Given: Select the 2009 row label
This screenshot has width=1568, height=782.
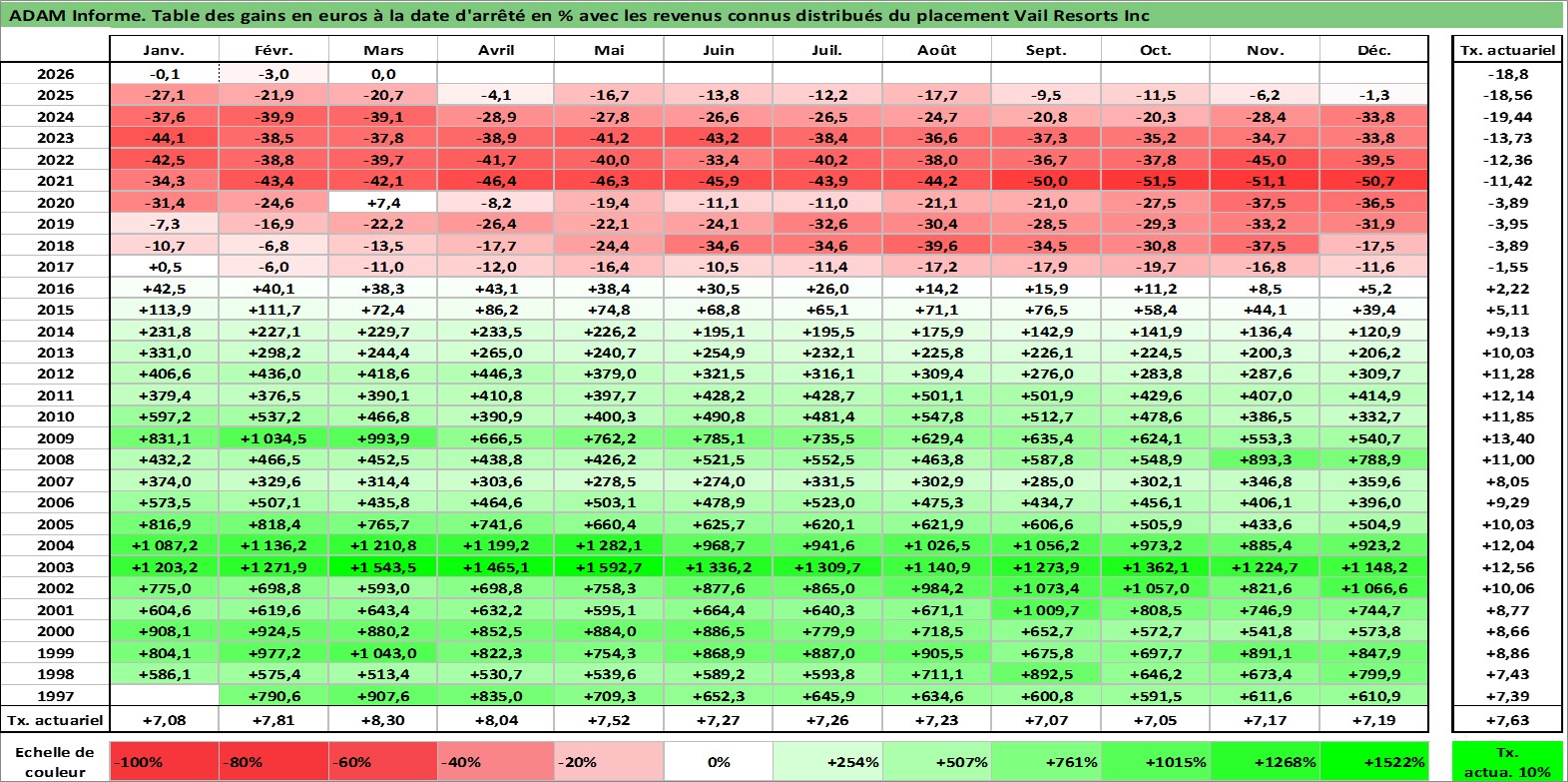Looking at the screenshot, I should tap(55, 438).
